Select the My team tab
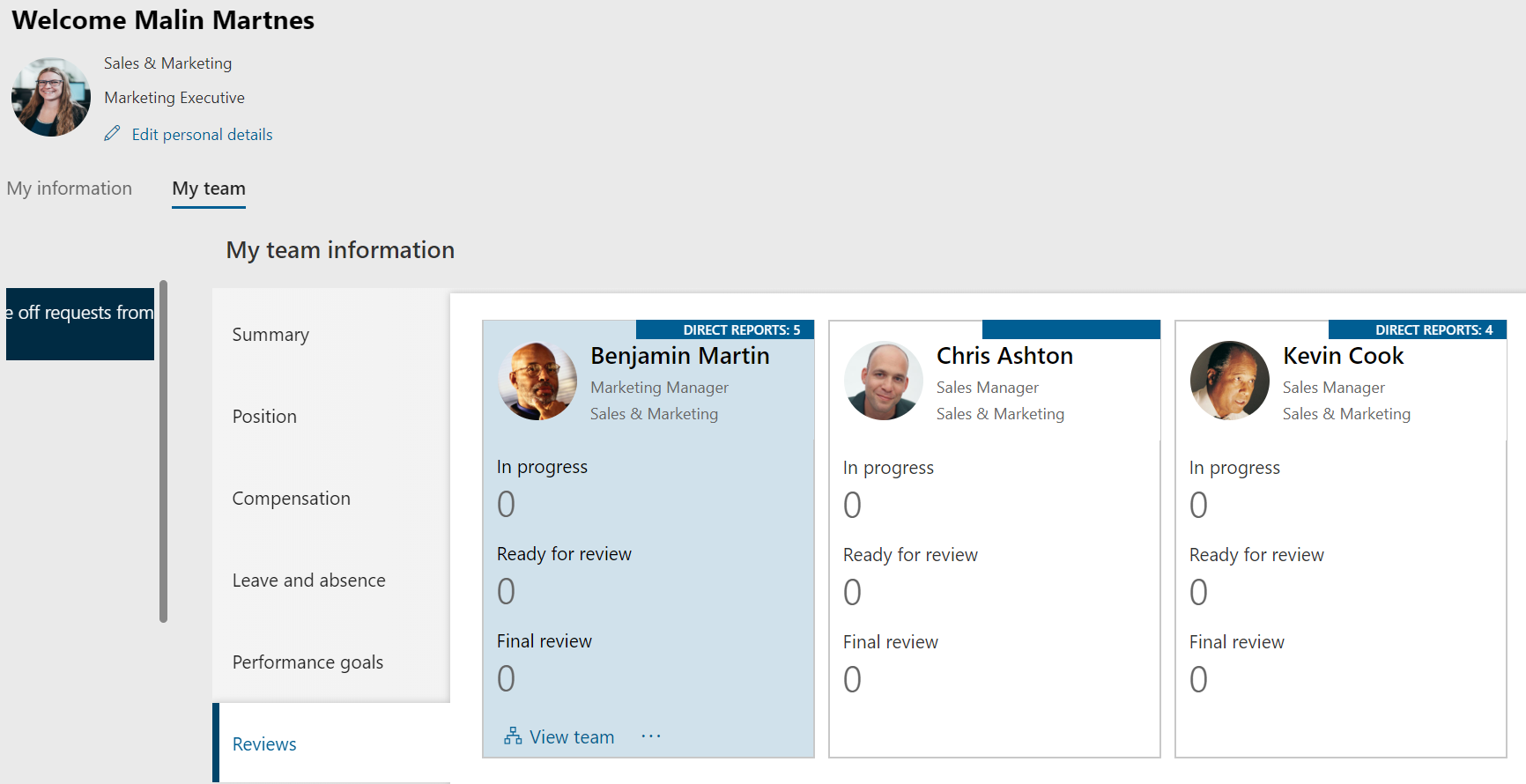1526x784 pixels. click(209, 189)
